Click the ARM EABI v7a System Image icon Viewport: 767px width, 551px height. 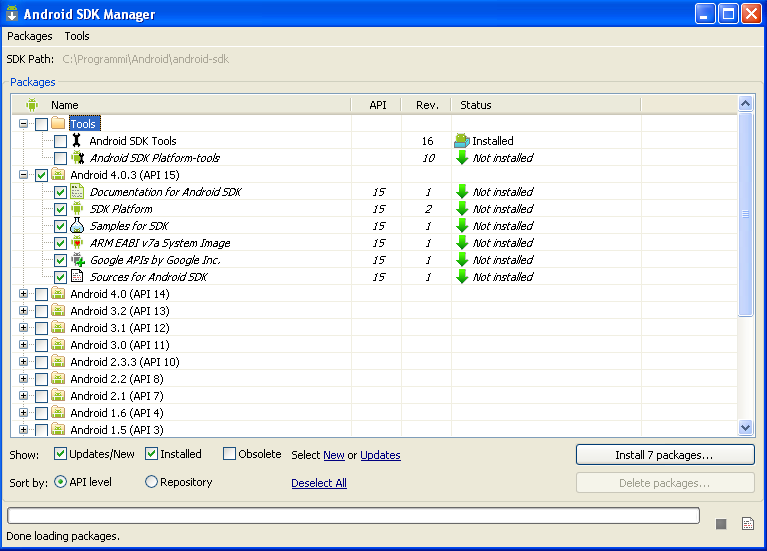(77, 242)
